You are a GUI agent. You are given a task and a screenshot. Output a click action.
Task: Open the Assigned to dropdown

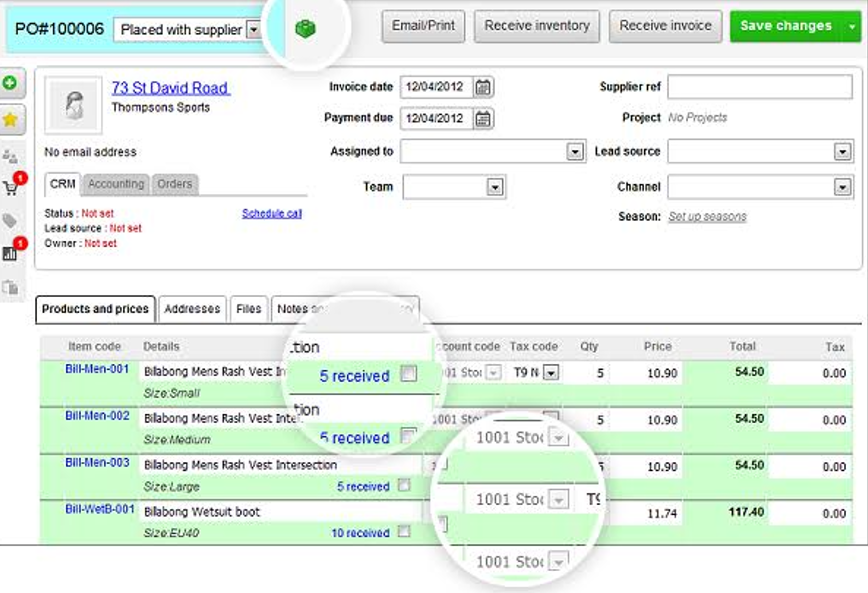(x=575, y=152)
